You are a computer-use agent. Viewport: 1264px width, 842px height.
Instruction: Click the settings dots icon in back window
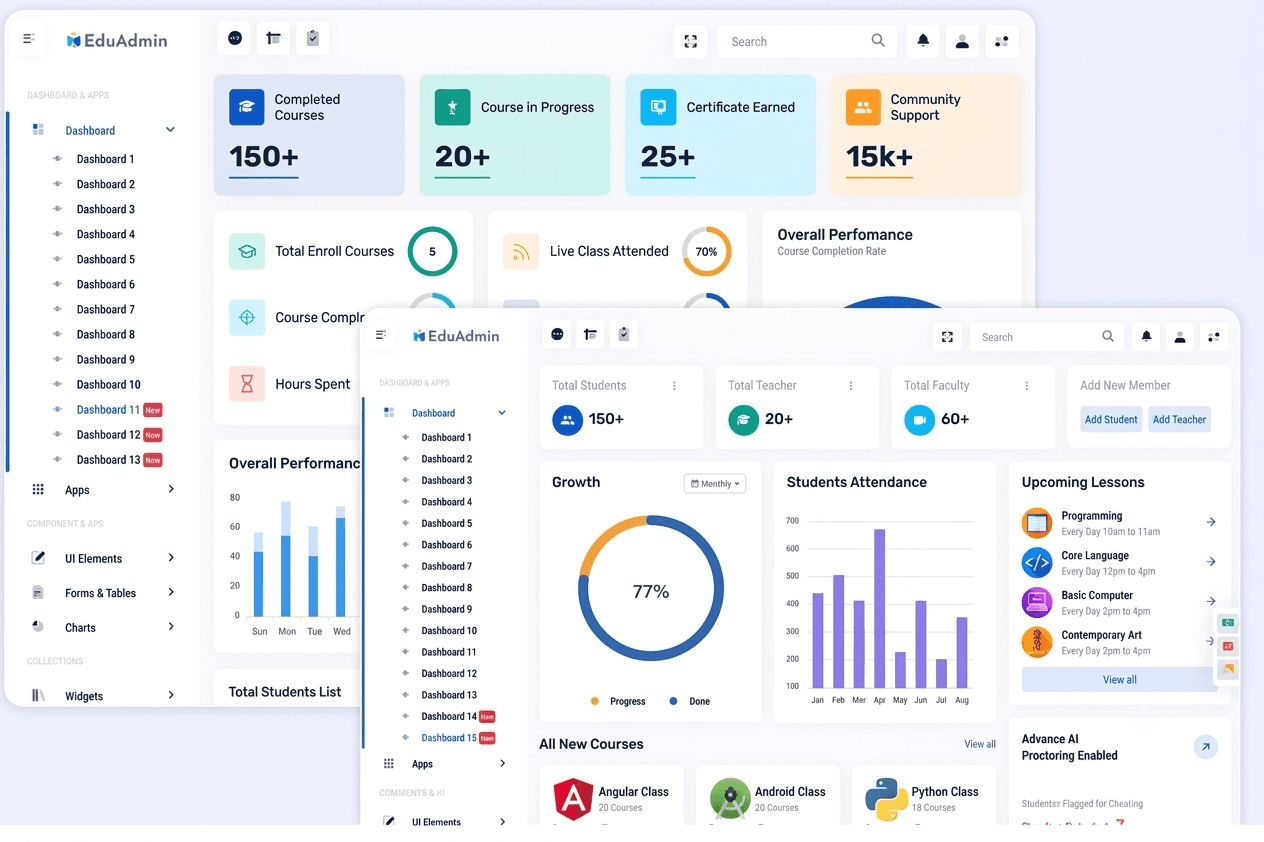(1001, 41)
